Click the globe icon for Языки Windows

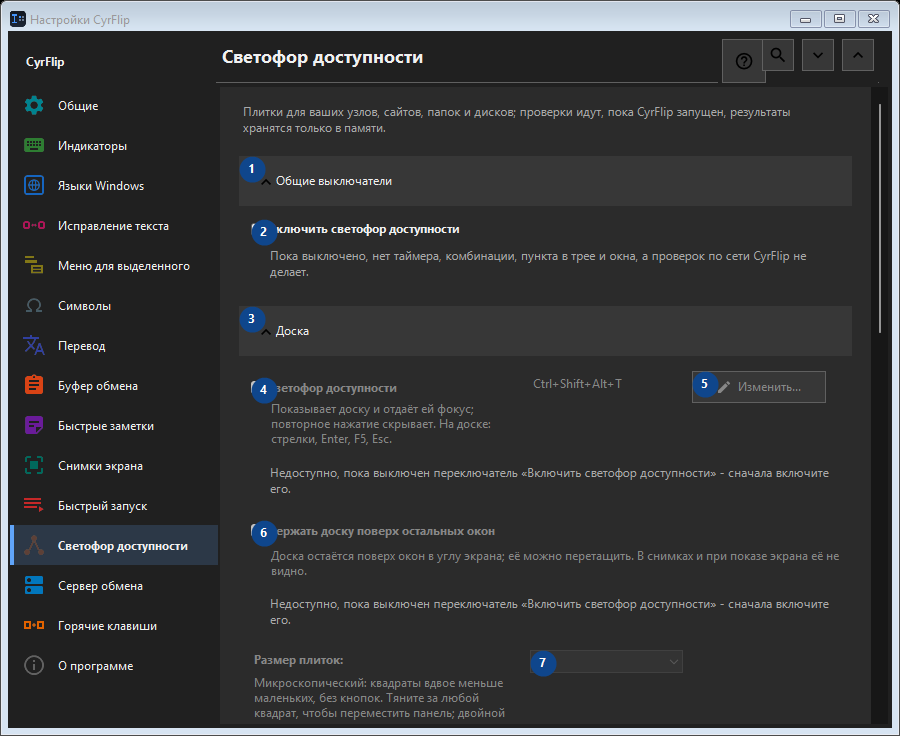click(x=34, y=185)
